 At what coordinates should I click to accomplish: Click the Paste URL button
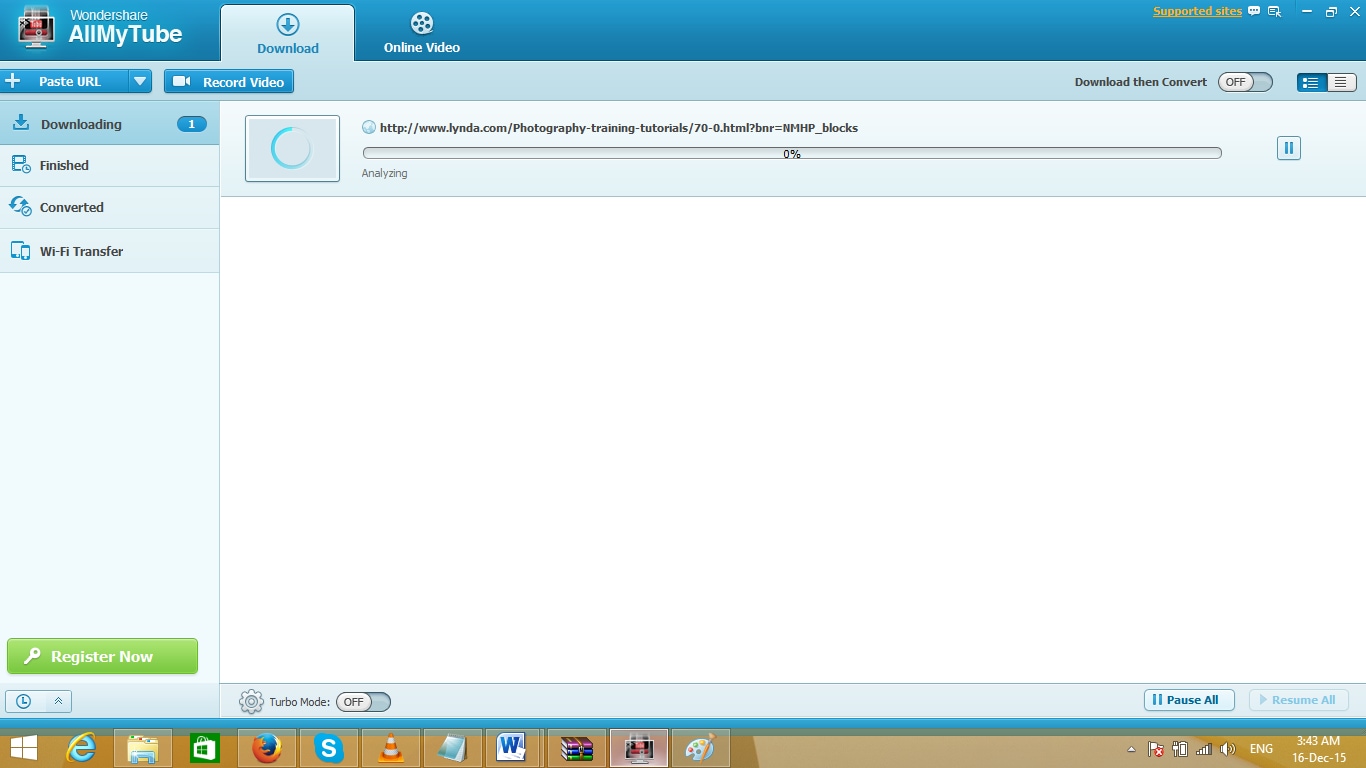coord(65,82)
